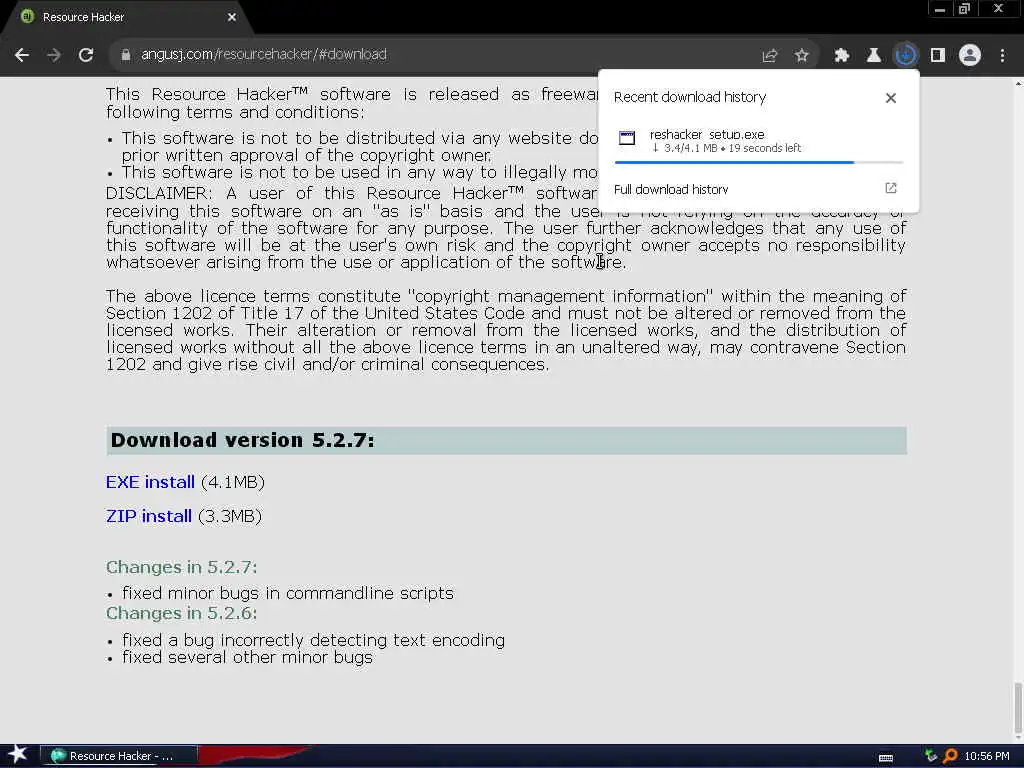Click the vertical scrollbar thumb
This screenshot has width=1024, height=768.
1018,708
